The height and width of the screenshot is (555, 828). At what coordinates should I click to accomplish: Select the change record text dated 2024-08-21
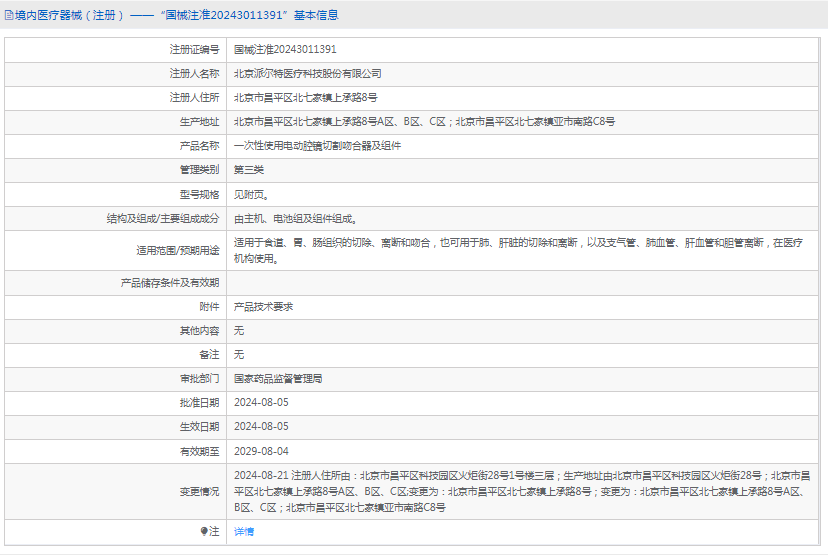tap(522, 492)
